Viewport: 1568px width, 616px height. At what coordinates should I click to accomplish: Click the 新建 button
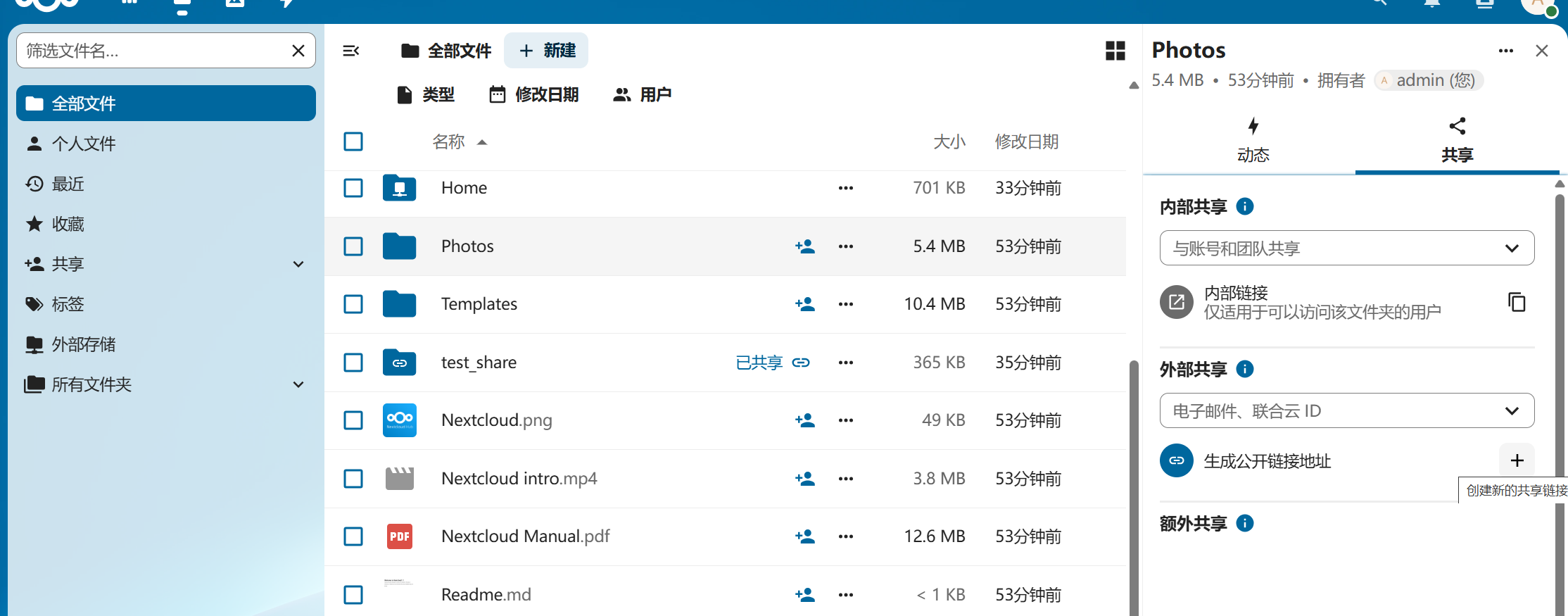click(x=547, y=51)
